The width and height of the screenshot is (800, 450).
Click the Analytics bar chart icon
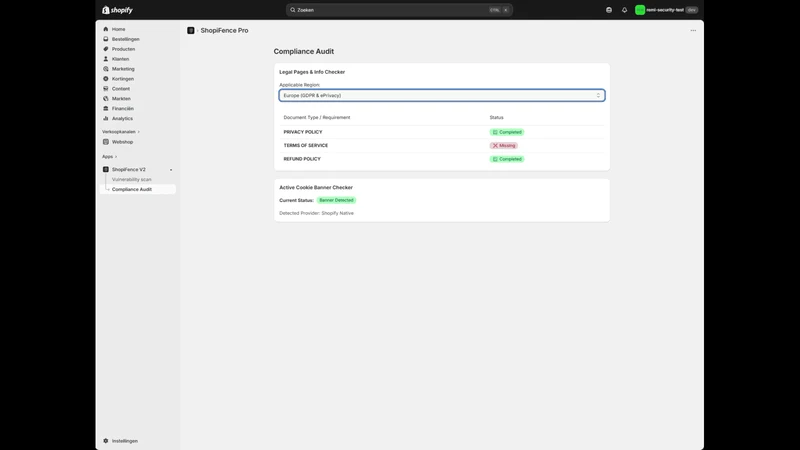[x=106, y=118]
